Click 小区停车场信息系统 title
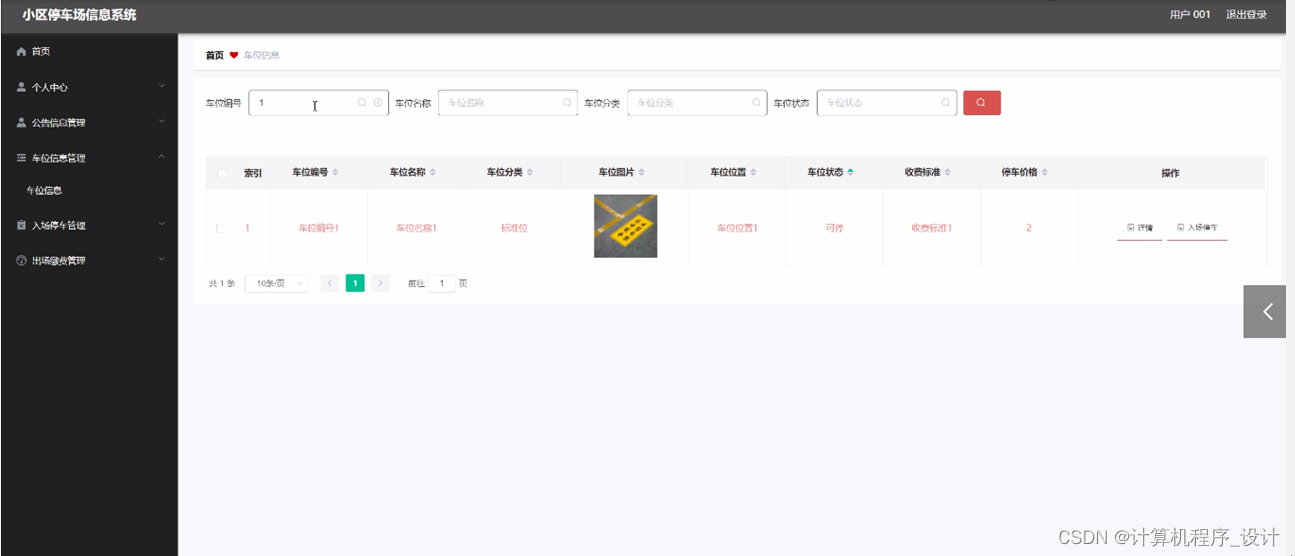Viewport: 1295px width, 556px height. [x=80, y=15]
